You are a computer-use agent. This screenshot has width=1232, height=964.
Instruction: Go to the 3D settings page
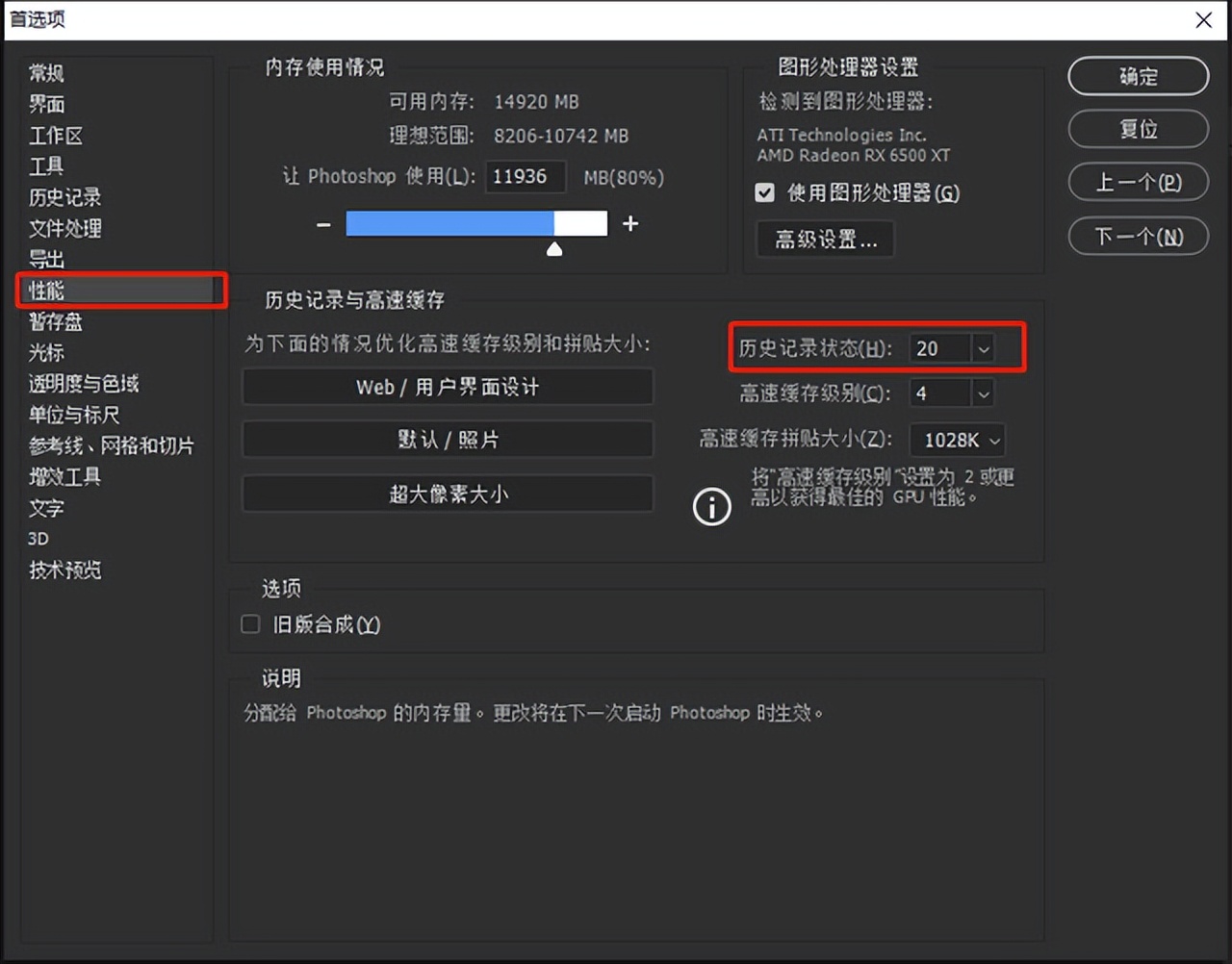pyautogui.click(x=38, y=538)
